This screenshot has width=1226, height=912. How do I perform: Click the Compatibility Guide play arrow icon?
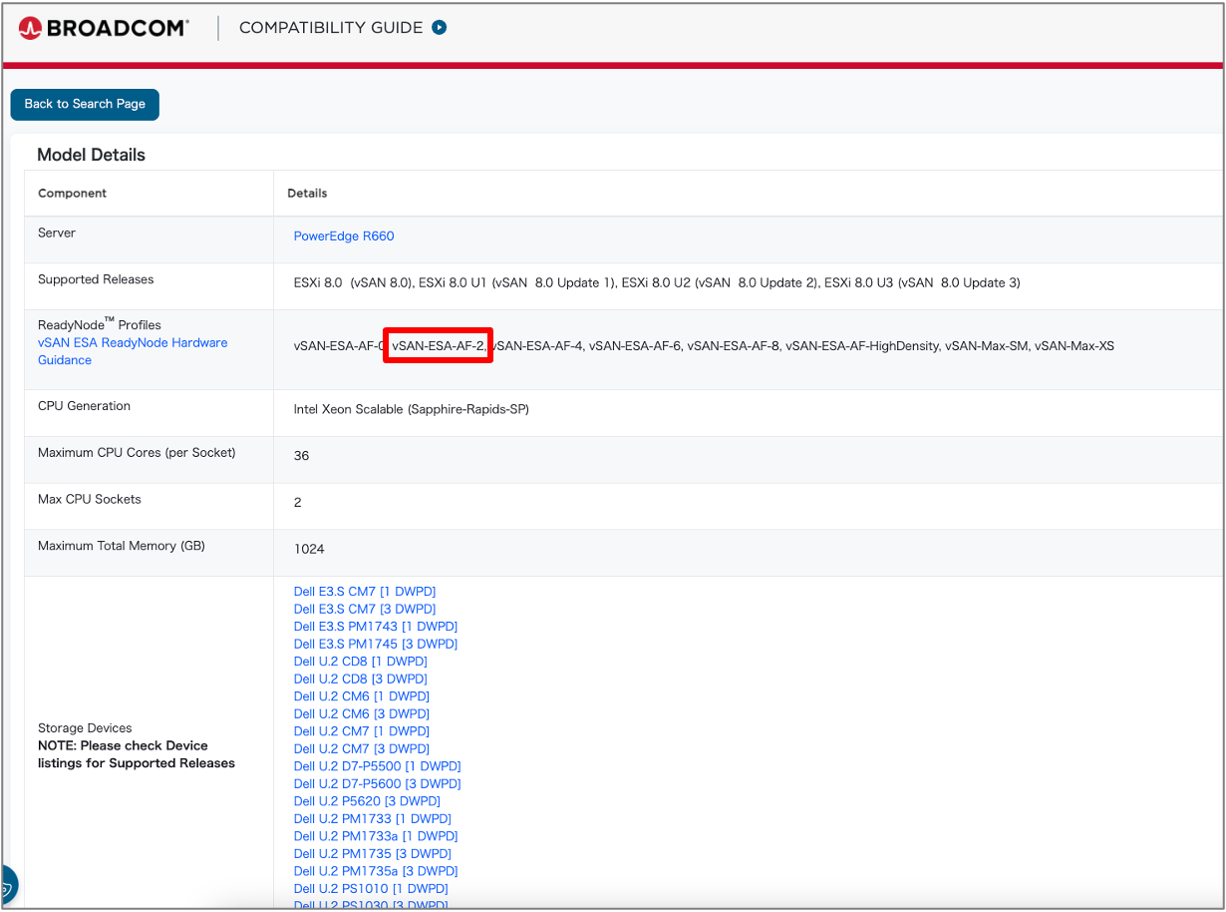(439, 28)
